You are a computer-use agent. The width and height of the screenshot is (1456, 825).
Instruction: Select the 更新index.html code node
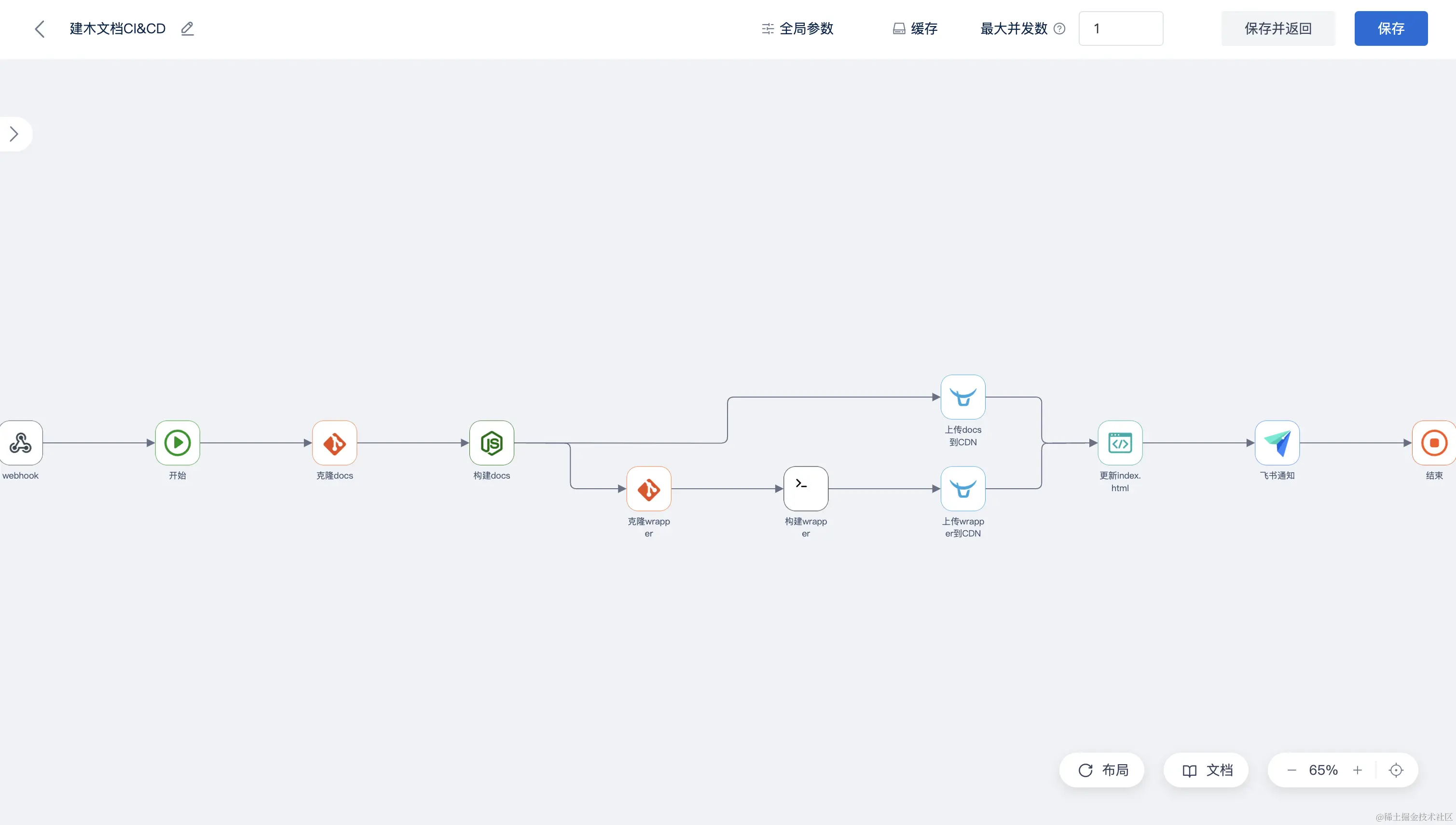pyautogui.click(x=1119, y=442)
